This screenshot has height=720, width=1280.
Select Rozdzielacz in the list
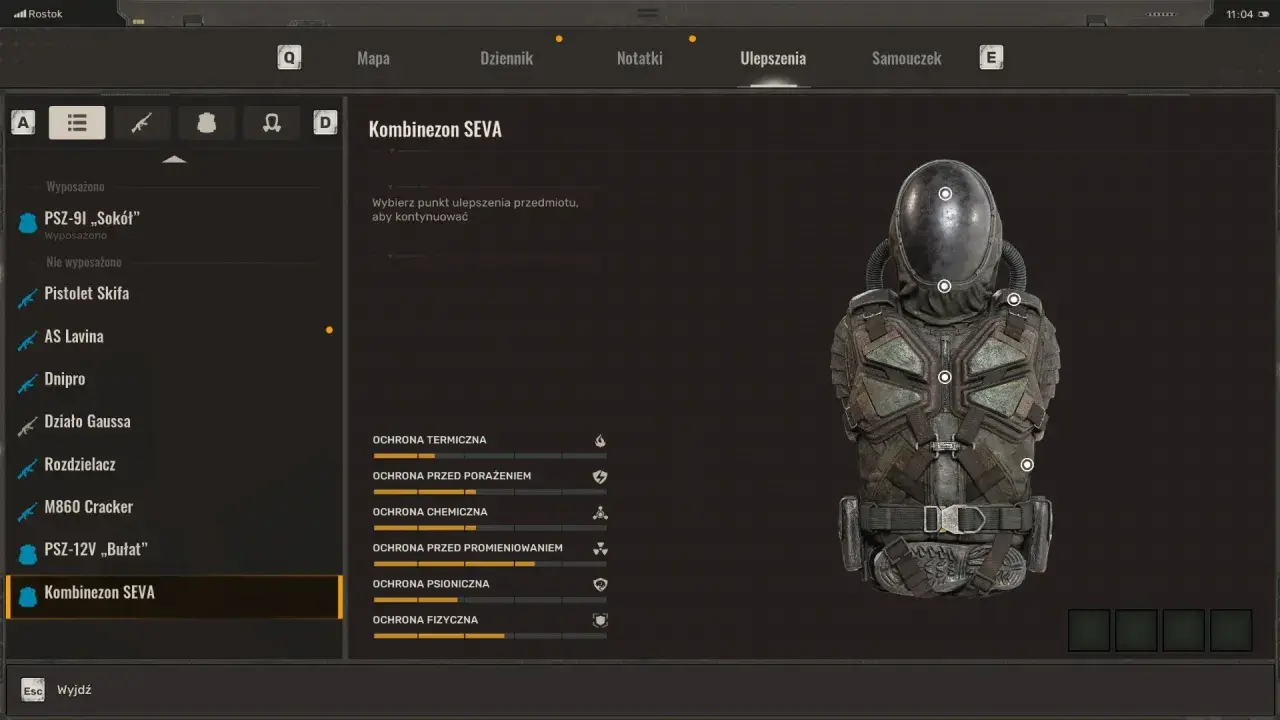174,465
